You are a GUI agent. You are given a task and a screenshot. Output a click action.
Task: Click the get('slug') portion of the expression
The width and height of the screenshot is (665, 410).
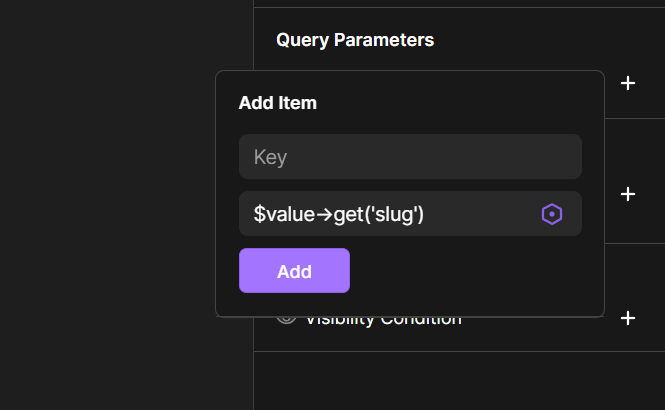coord(378,214)
